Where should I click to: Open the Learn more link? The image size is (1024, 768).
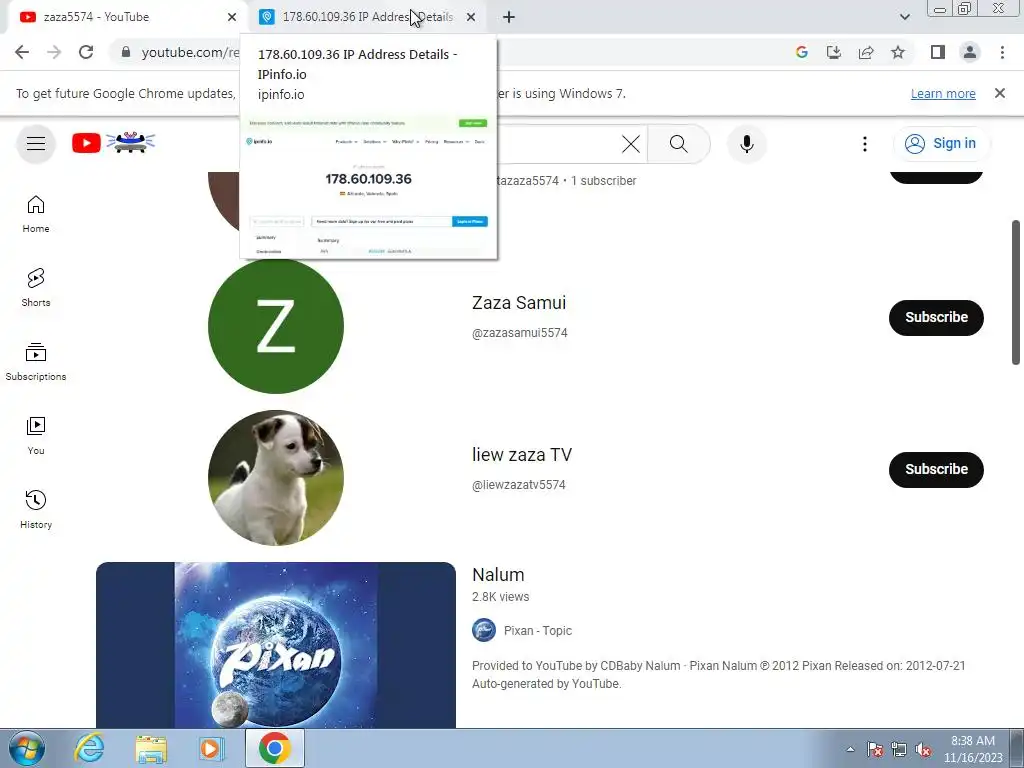coord(943,93)
